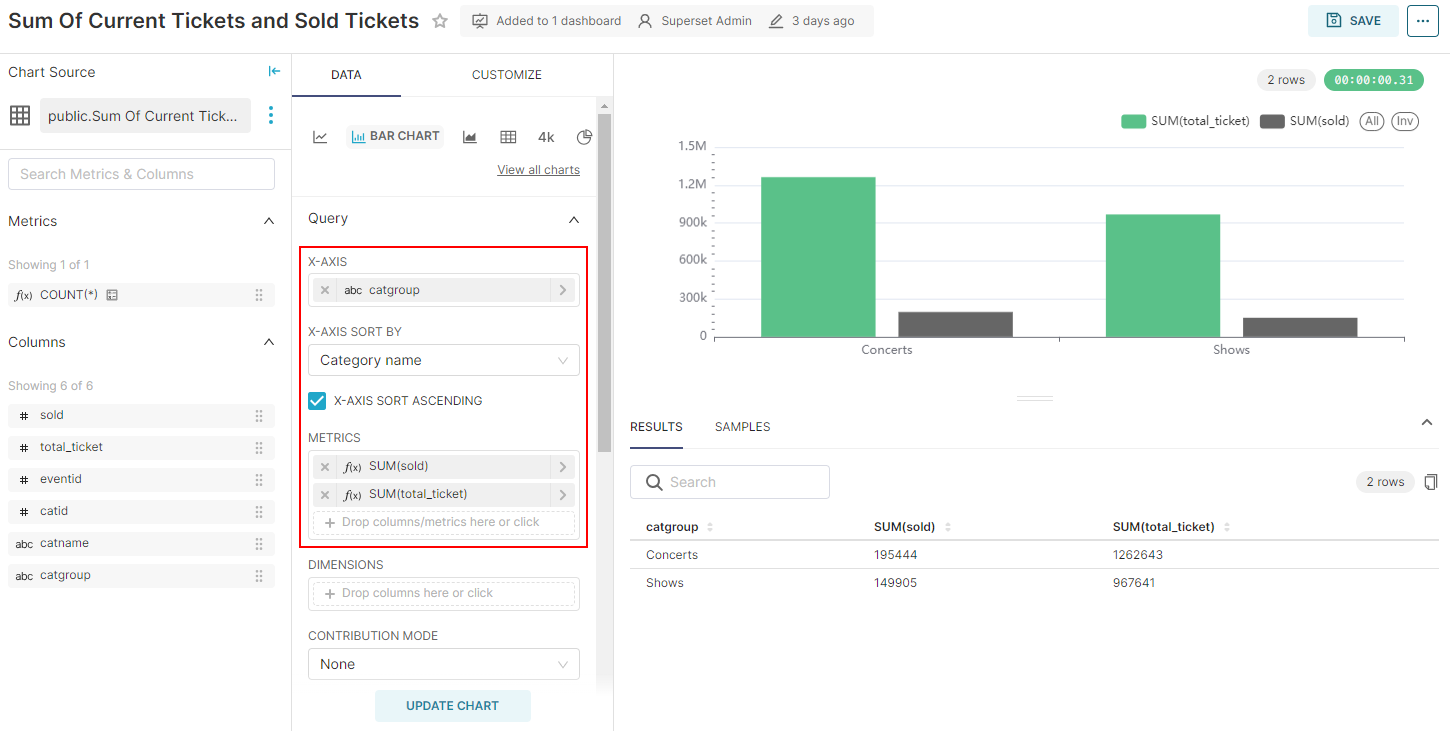Image resolution: width=1450 pixels, height=731 pixels.
Task: Remove the SUM(sold) metric
Action: click(x=325, y=467)
